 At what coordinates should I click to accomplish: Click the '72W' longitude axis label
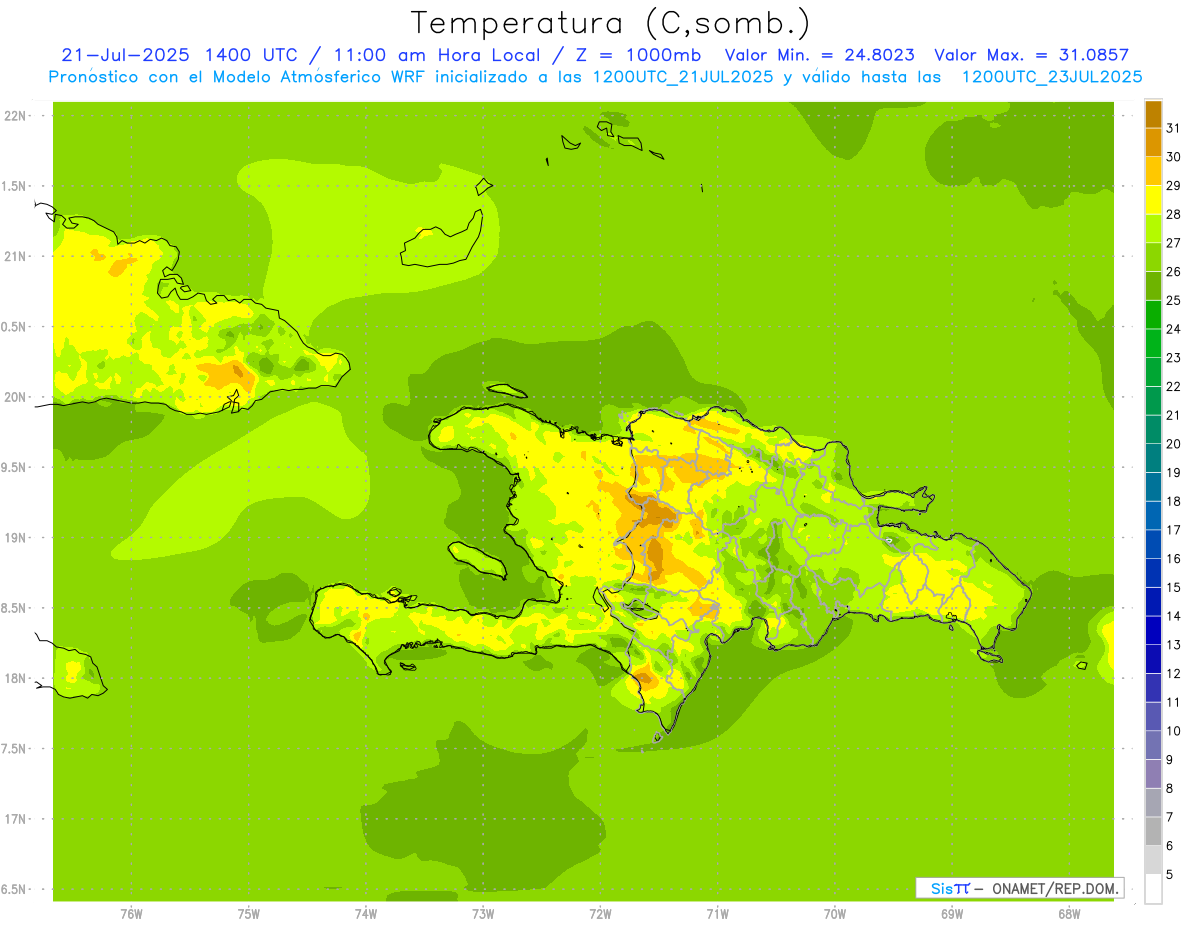click(x=600, y=913)
